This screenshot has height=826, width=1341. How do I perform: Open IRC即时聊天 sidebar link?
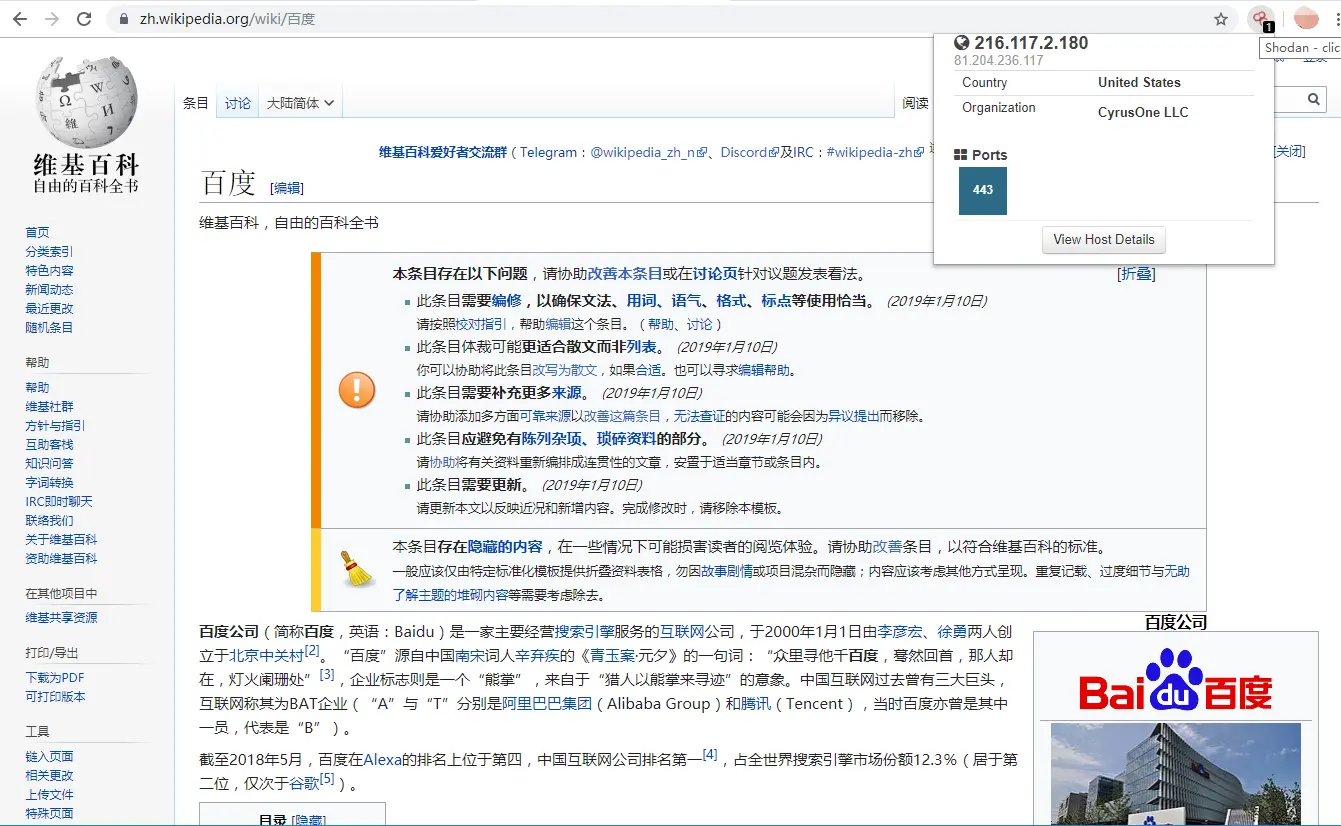pos(59,501)
